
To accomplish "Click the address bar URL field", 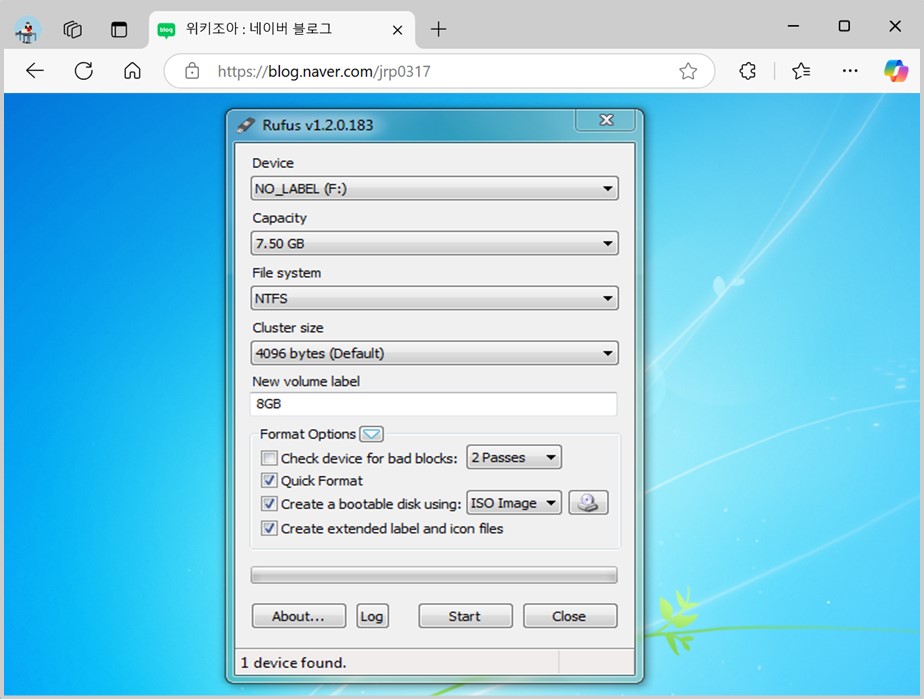I will click(x=439, y=71).
